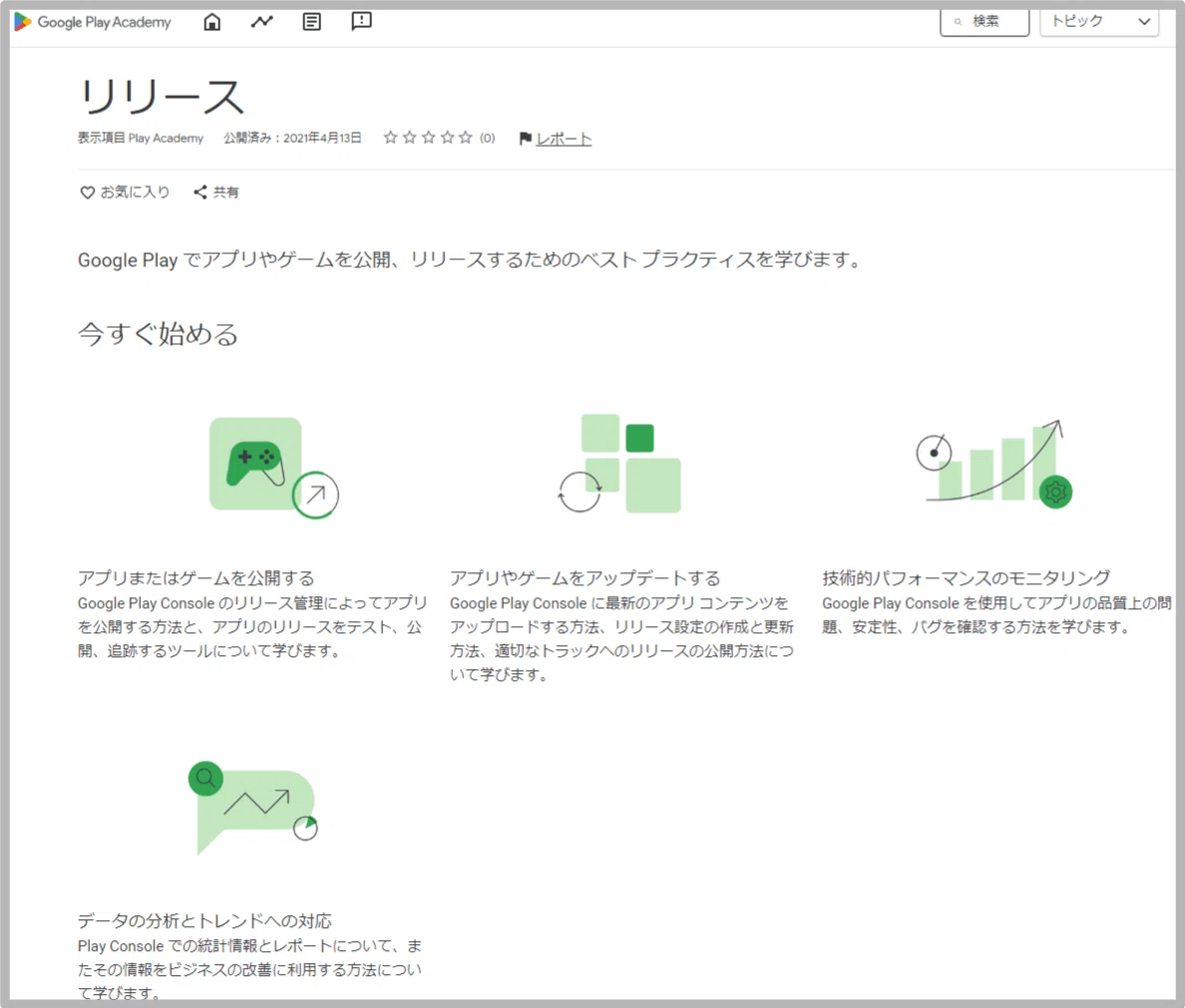Open アプリやゲームをアップデートする course title
Viewport: 1185px width, 1008px height.
[585, 578]
